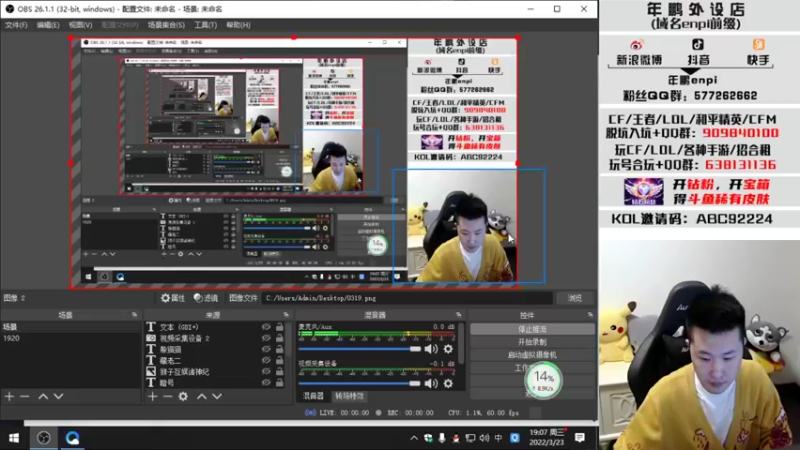Pop out the 来源 dock panel

coord(286,315)
